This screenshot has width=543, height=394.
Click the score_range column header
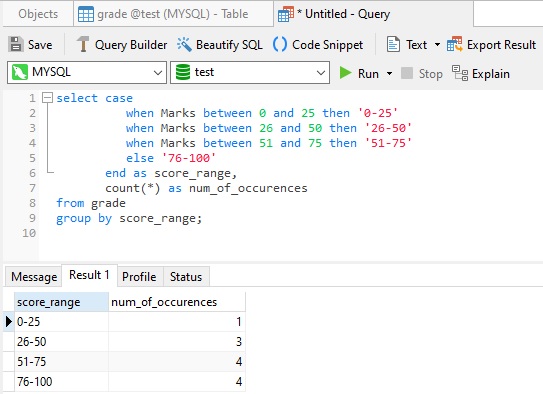[x=61, y=302]
